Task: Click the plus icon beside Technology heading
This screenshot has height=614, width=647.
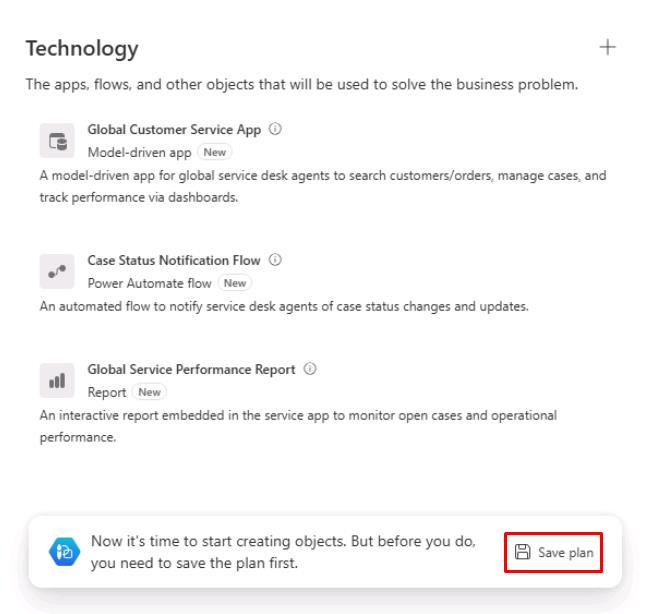Action: 607,47
